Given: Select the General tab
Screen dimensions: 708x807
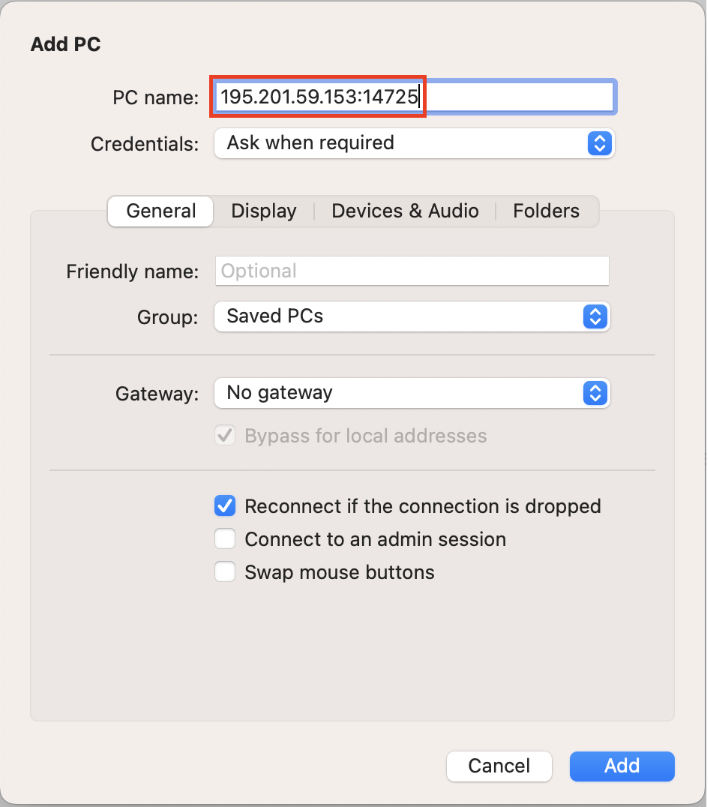Looking at the screenshot, I should [161, 211].
